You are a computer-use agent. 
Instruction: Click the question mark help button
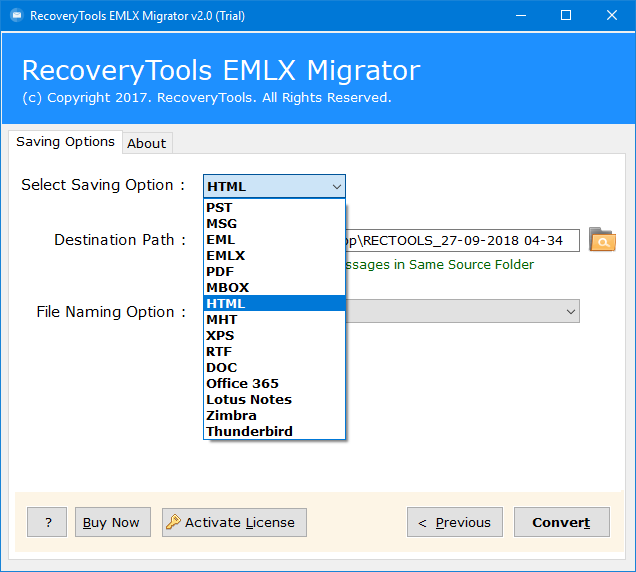47,522
